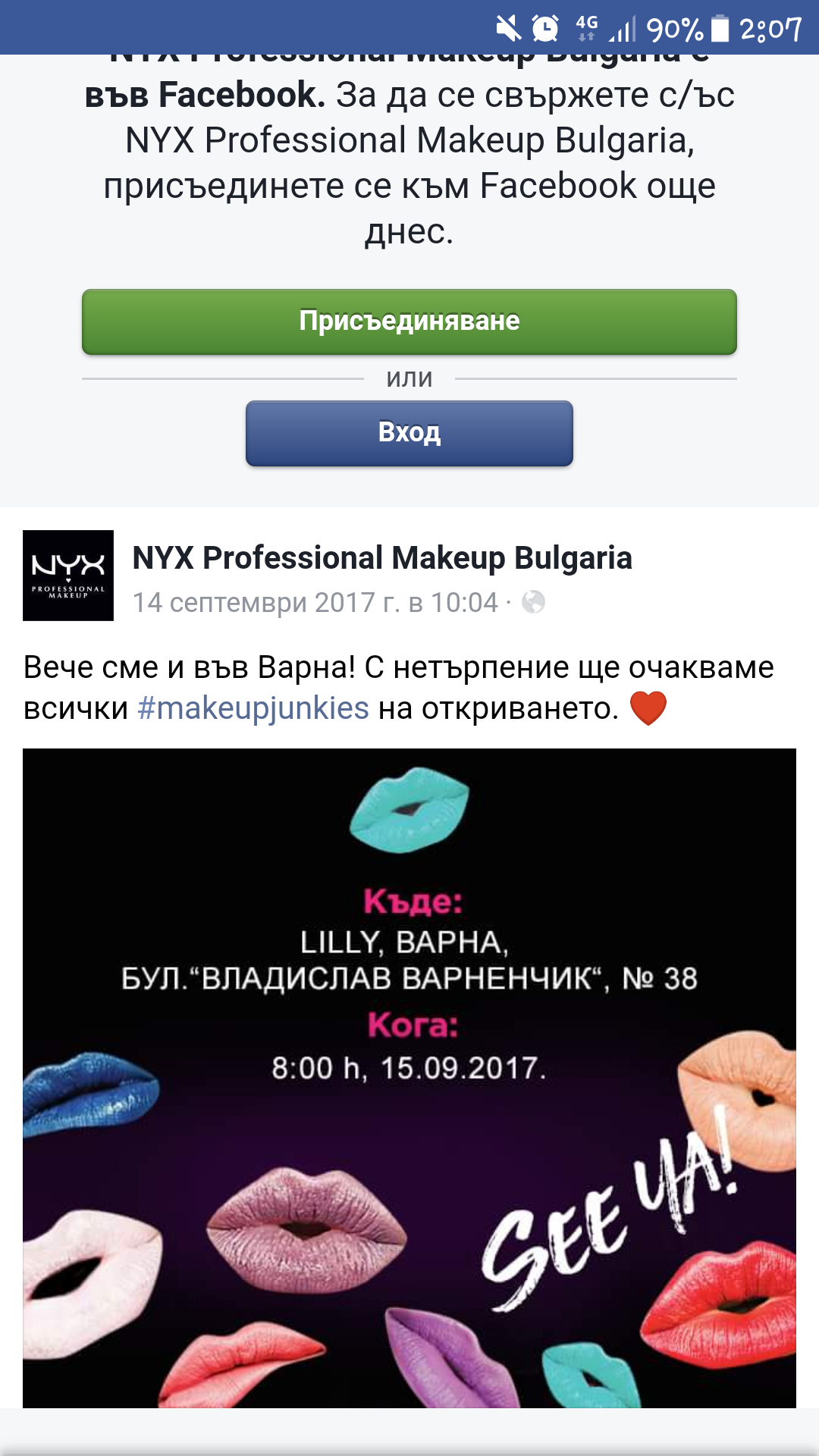Open post timestamp 14 септември 2017
The image size is (819, 1456).
(x=315, y=603)
